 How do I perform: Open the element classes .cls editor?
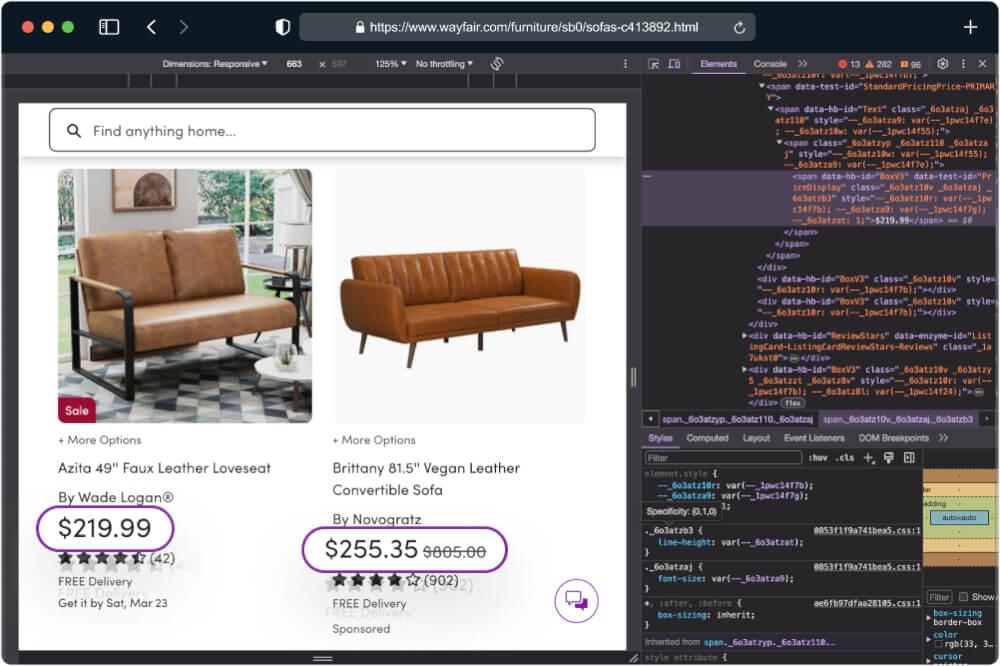[843, 456]
